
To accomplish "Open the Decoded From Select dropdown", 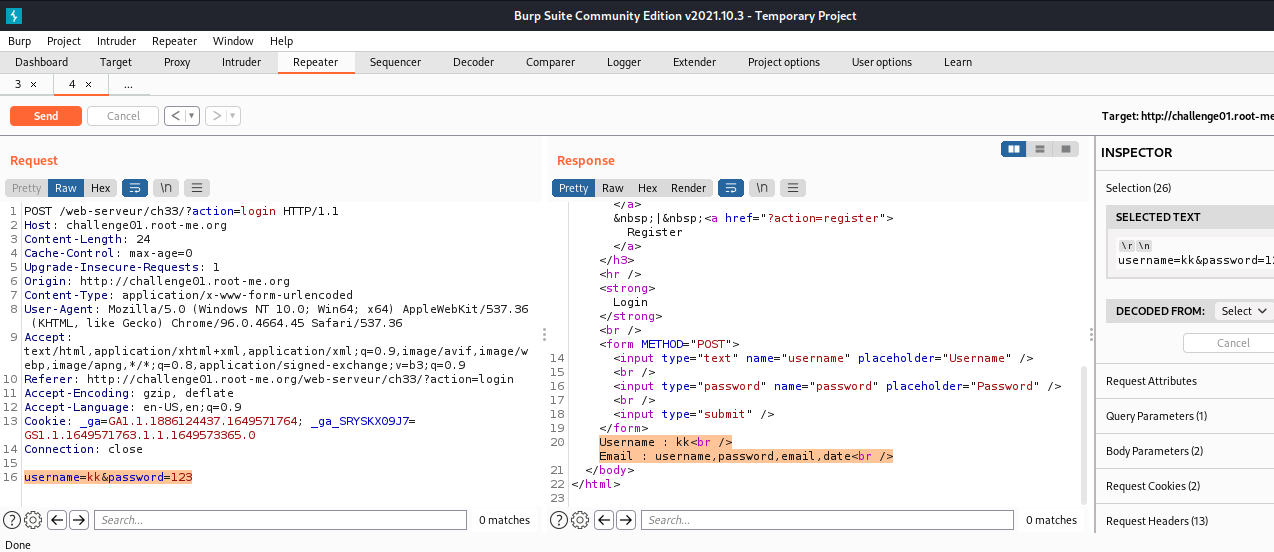I will (x=1243, y=311).
